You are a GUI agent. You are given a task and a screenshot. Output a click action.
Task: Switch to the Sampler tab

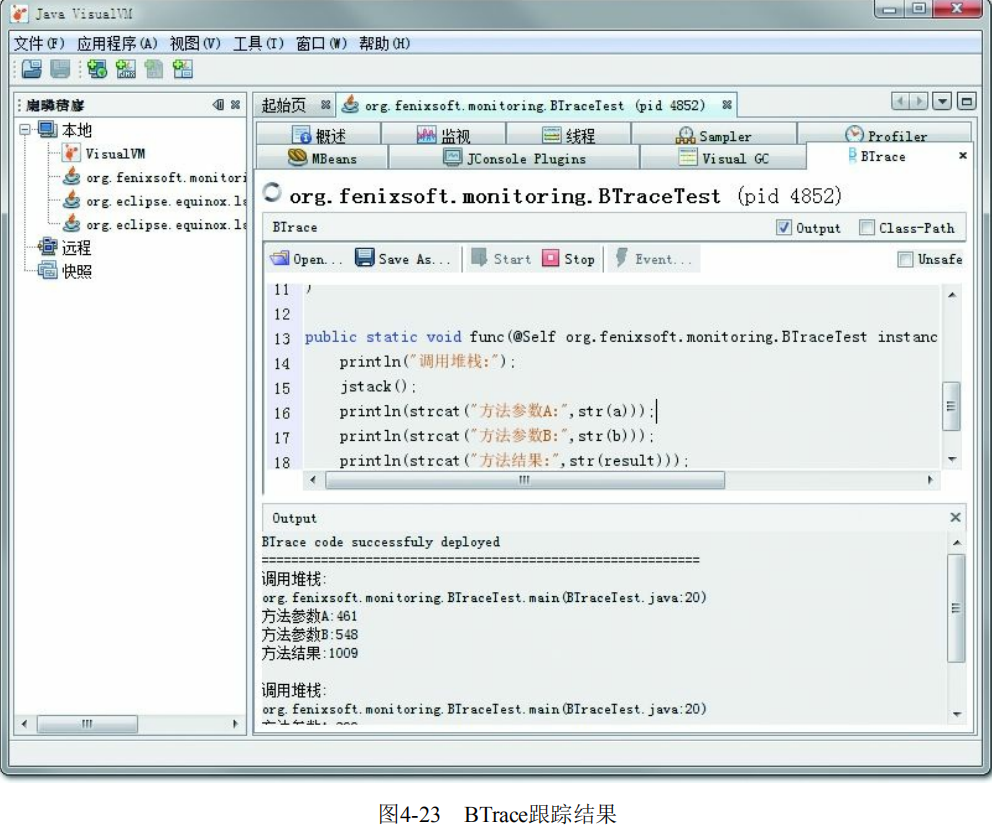click(714, 135)
